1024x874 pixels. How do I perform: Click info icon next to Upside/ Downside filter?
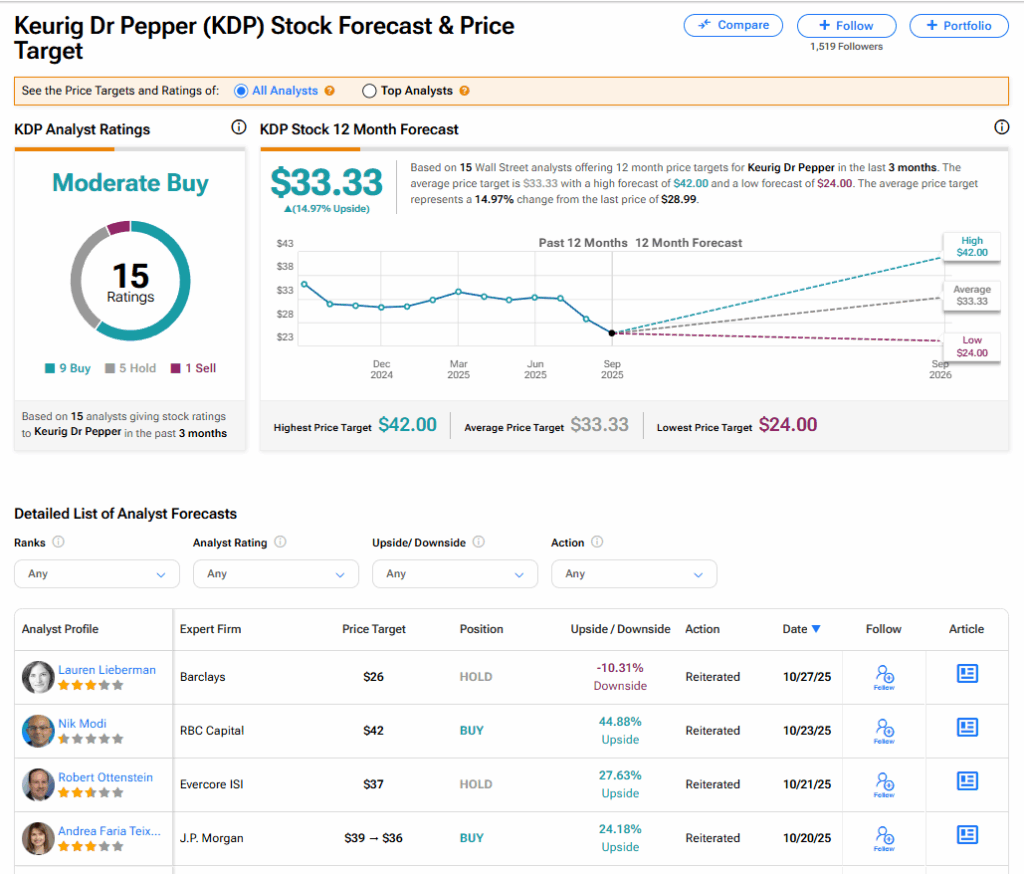click(x=478, y=542)
